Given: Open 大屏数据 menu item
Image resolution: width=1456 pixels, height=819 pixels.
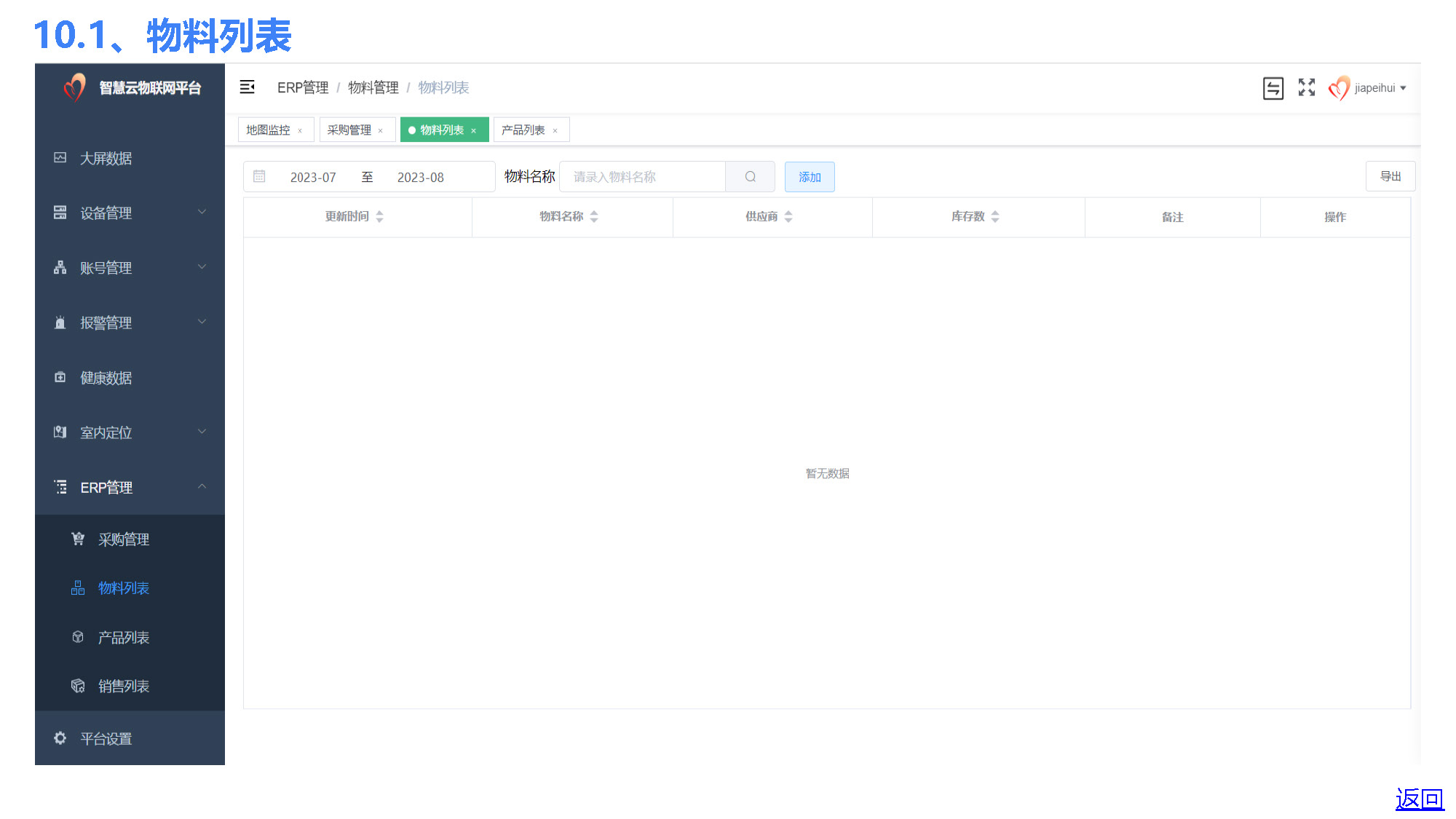Looking at the screenshot, I should (130, 158).
